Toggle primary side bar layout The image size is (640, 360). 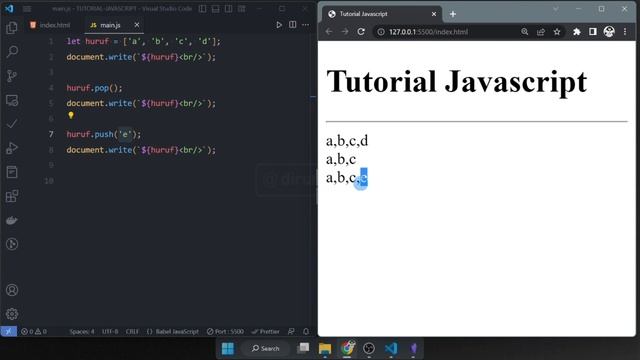coord(202,9)
